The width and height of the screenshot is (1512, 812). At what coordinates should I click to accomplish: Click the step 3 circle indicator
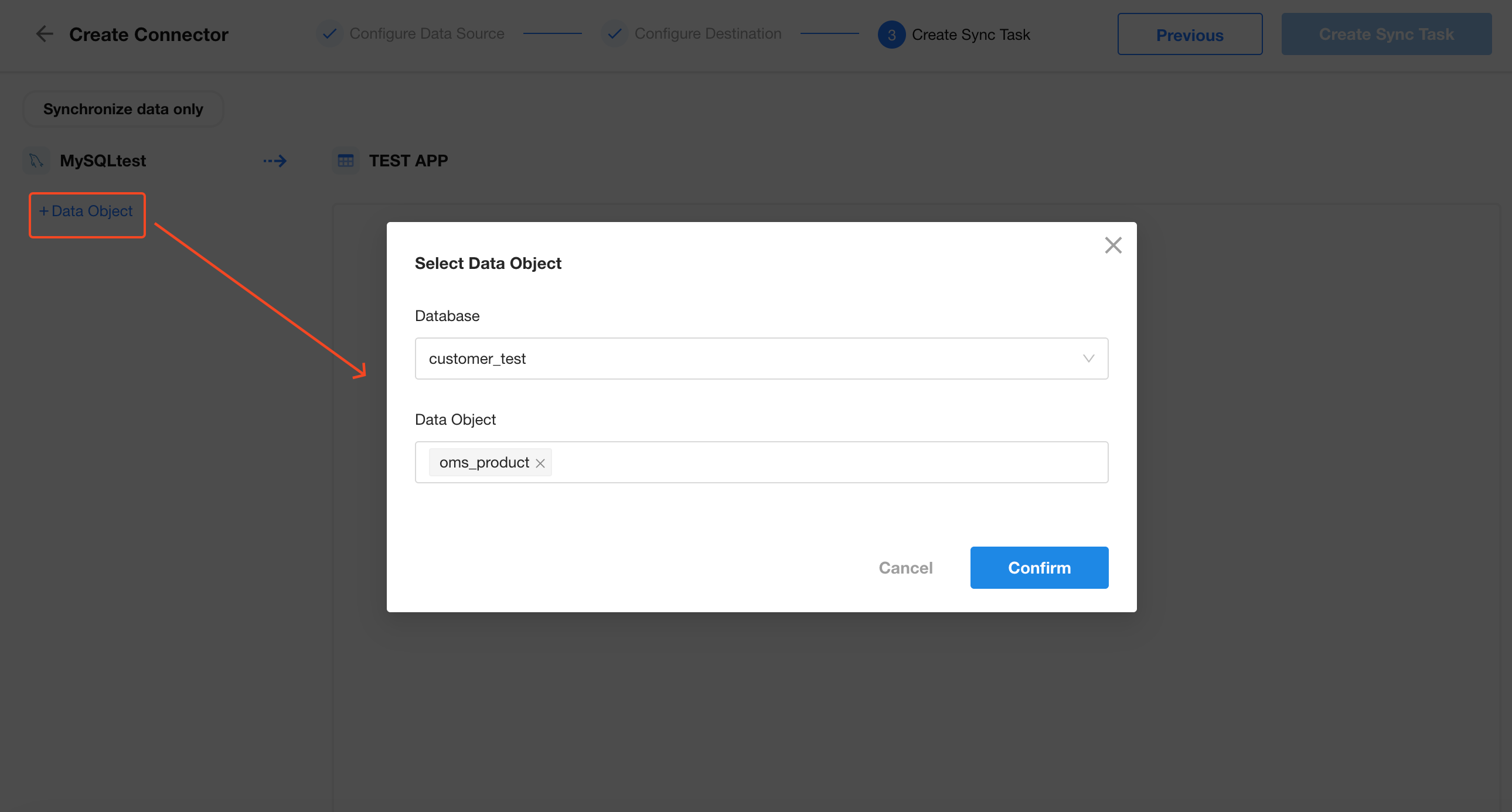pyautogui.click(x=891, y=35)
